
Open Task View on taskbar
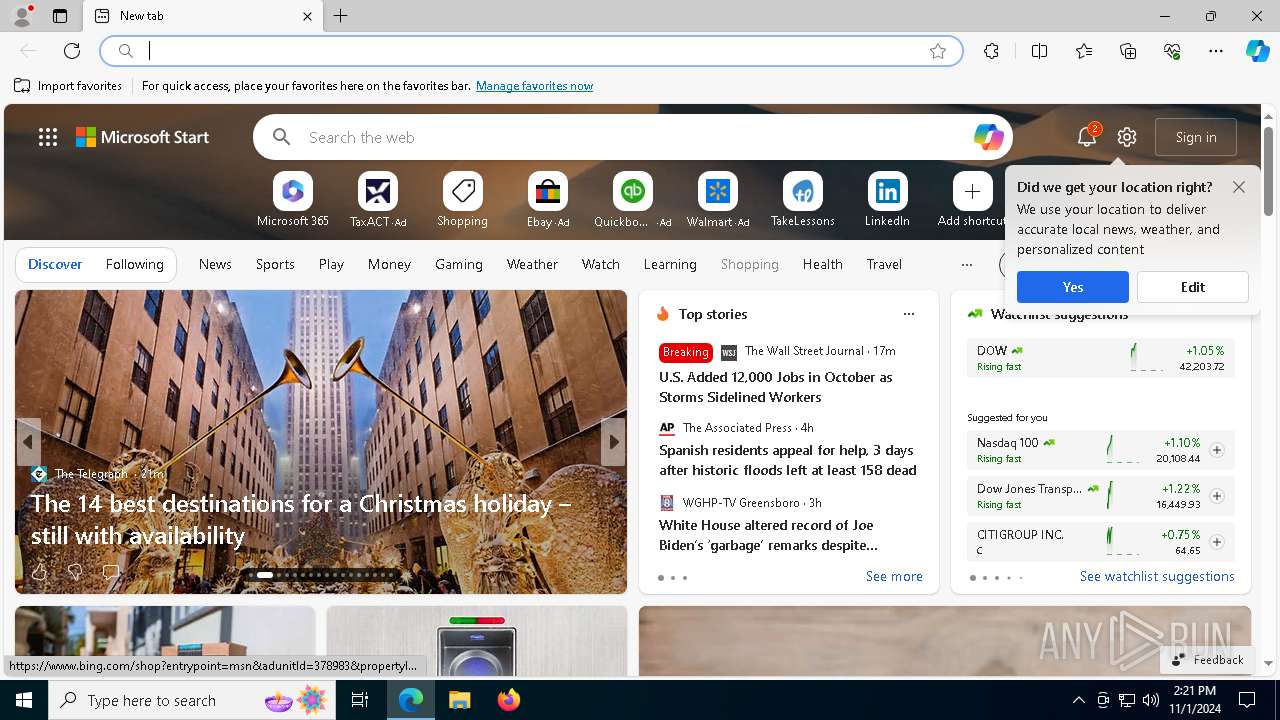[x=360, y=700]
